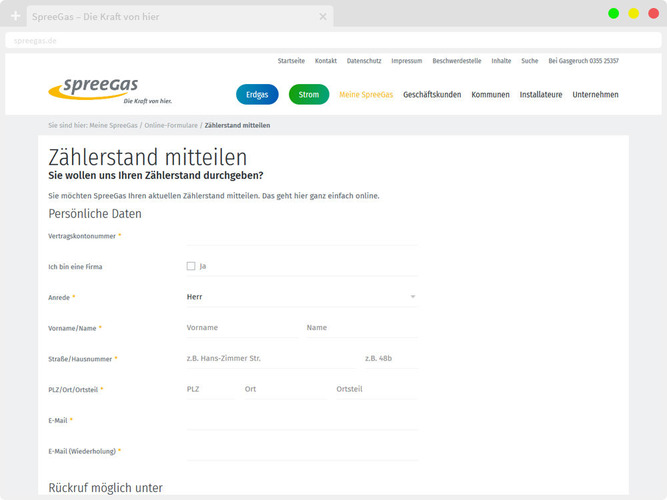667x500 pixels.
Task: Open the Kontakt link
Action: point(326,61)
